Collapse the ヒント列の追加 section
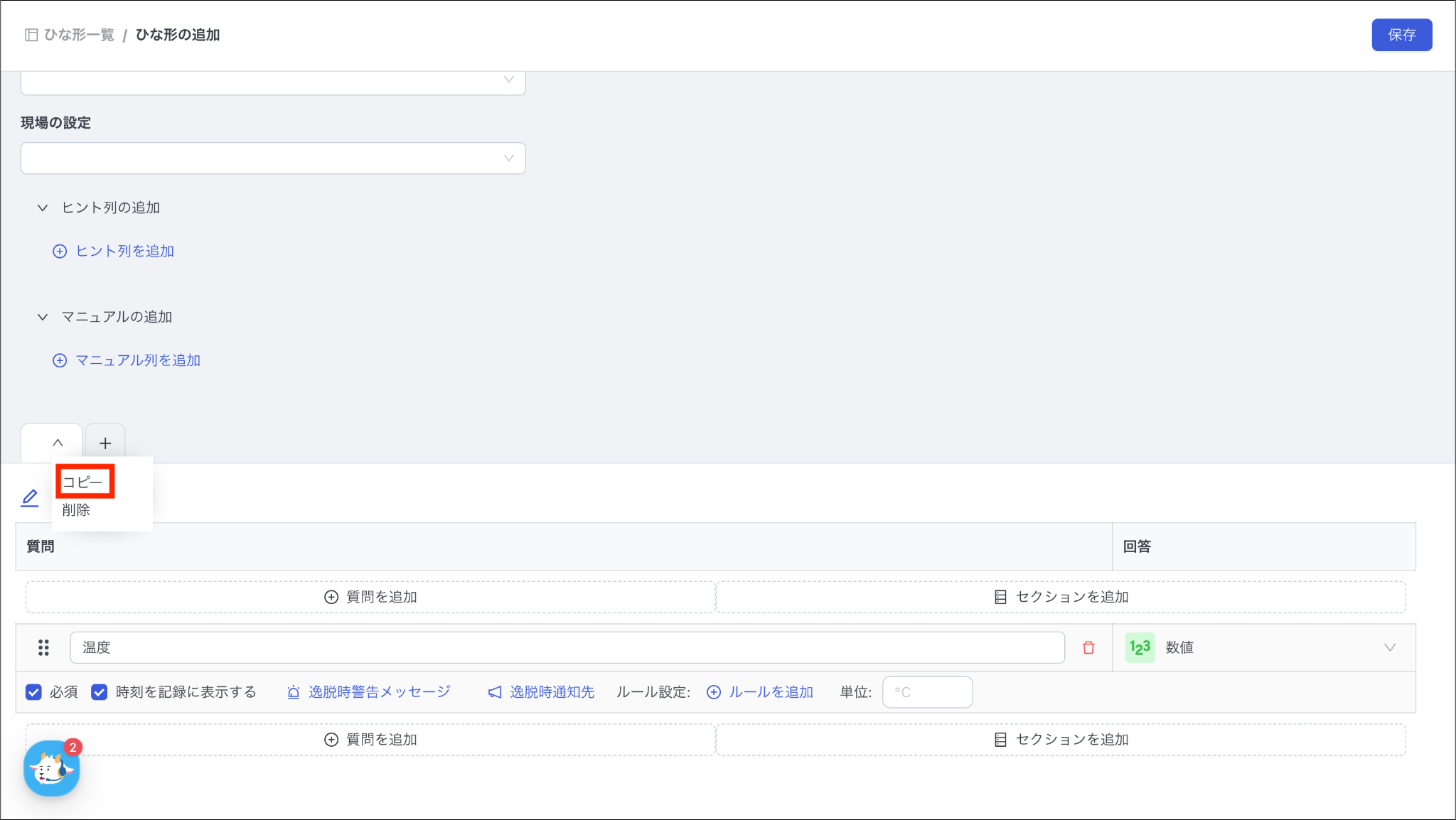This screenshot has height=820, width=1456. point(43,207)
